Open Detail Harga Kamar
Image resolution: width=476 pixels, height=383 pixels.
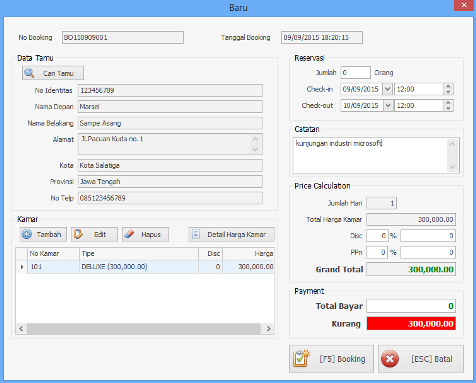click(x=232, y=234)
